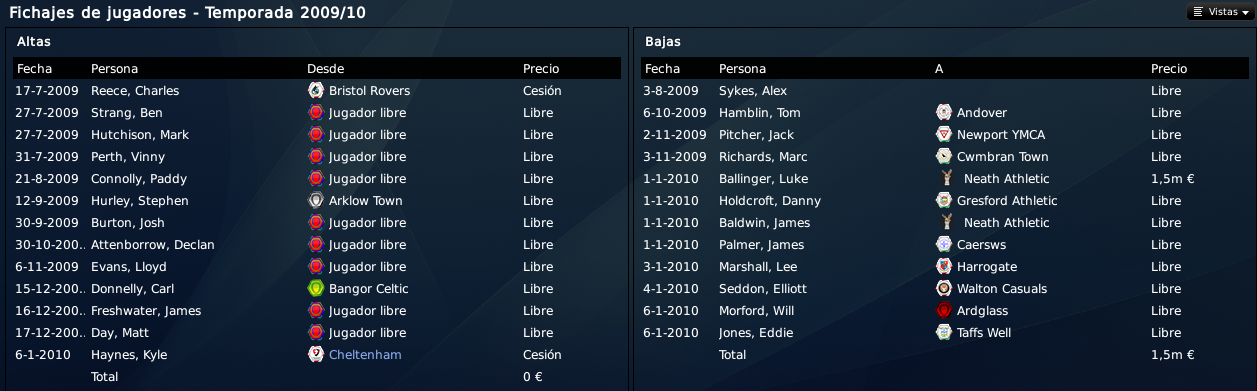Image resolution: width=1257 pixels, height=391 pixels.
Task: Click the Bristol Rovers club badge icon
Action: (316, 91)
